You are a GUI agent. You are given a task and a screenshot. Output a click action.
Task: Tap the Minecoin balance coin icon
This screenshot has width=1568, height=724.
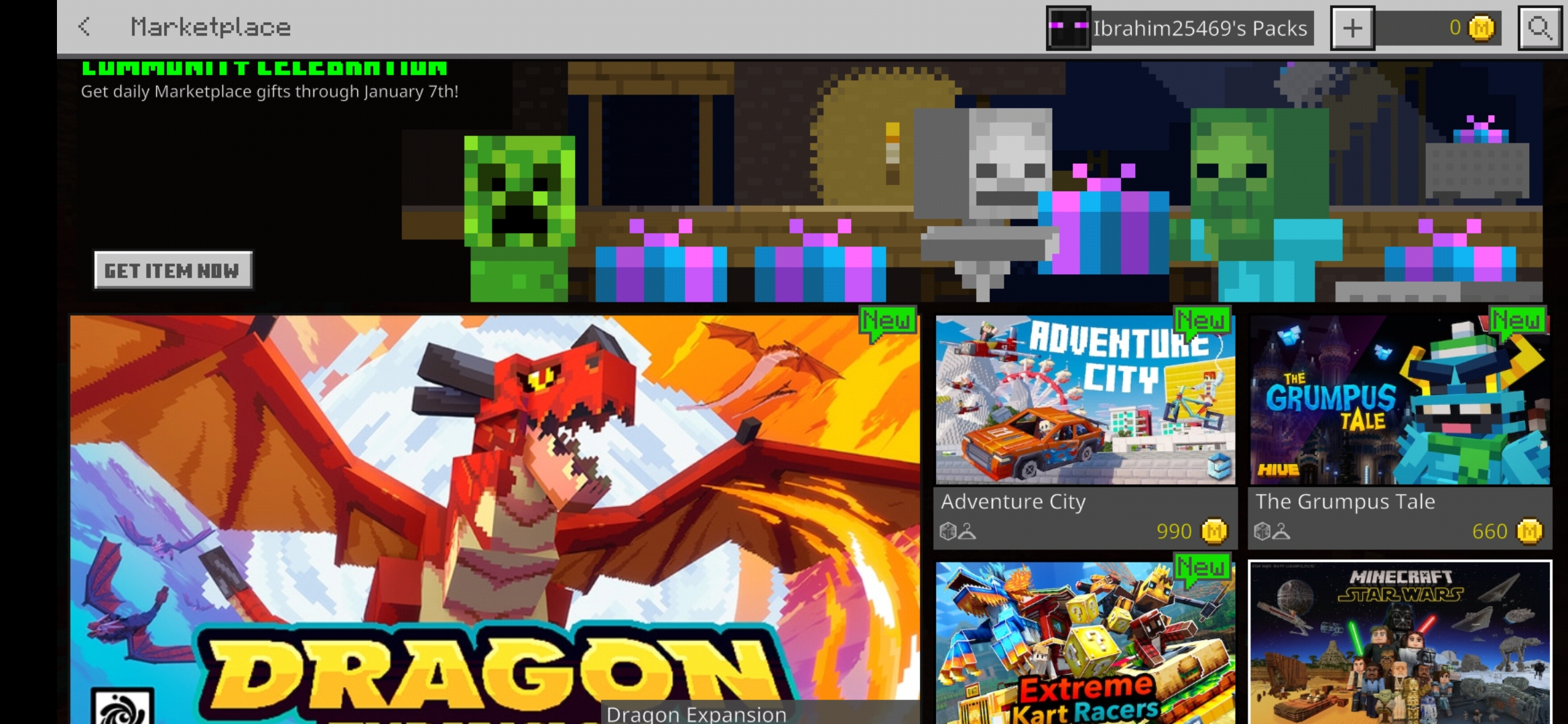(1482, 28)
